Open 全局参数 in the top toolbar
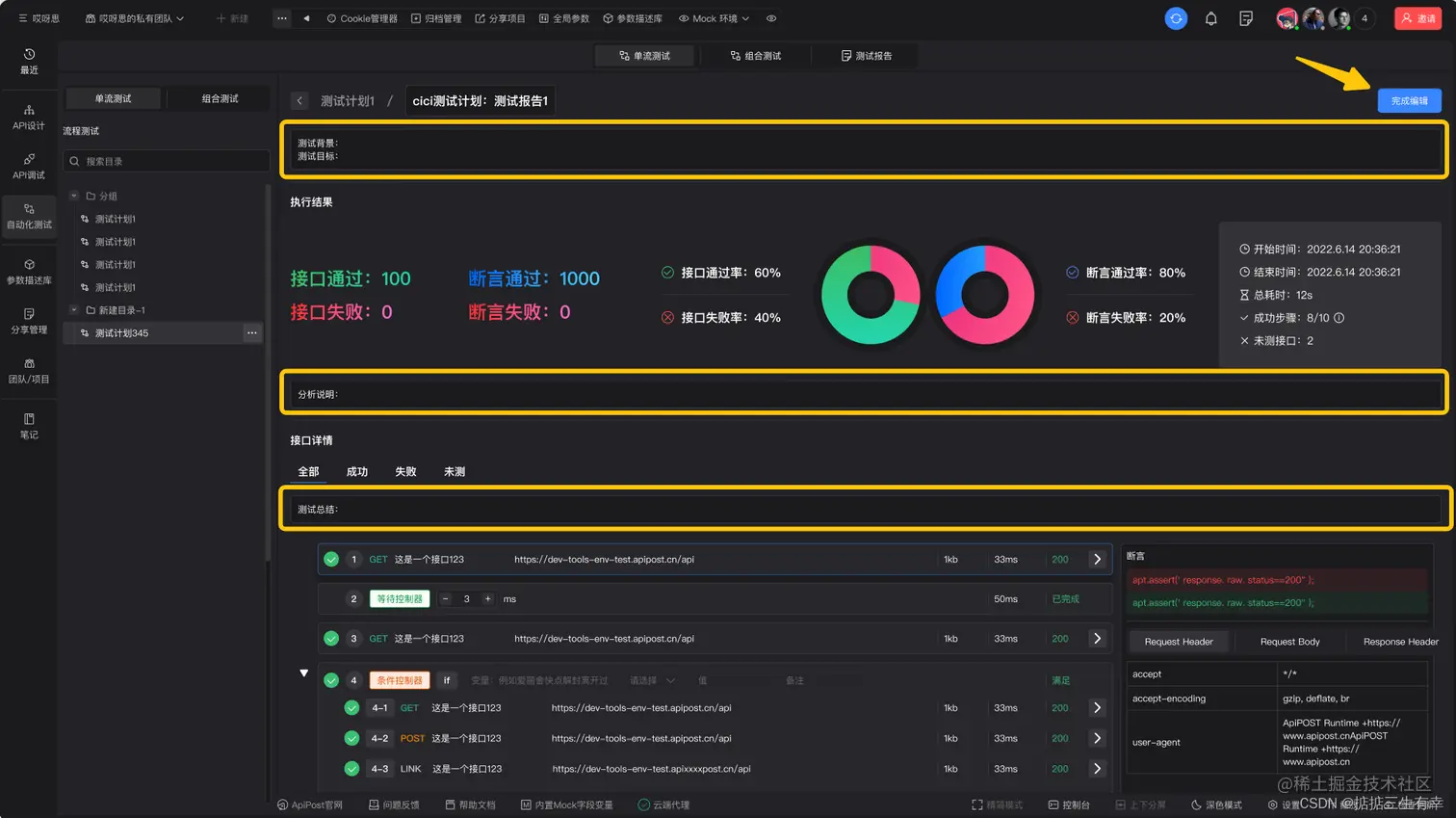Viewport: 1456px width, 818px height. coord(564,18)
